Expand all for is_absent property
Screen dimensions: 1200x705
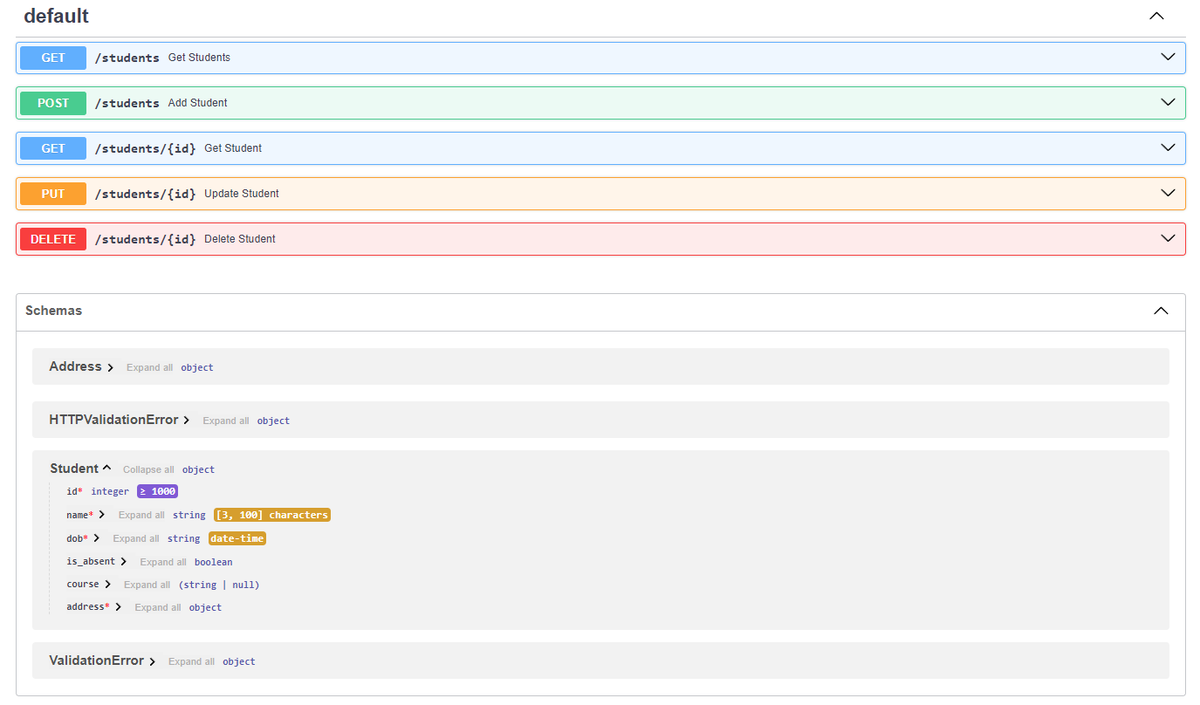click(163, 562)
